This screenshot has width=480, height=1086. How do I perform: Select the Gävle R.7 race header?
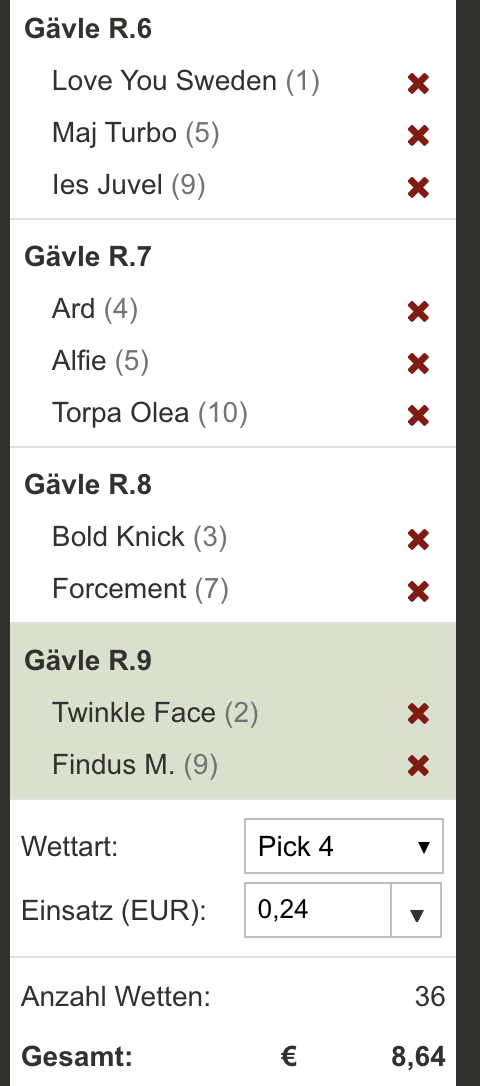[x=88, y=257]
